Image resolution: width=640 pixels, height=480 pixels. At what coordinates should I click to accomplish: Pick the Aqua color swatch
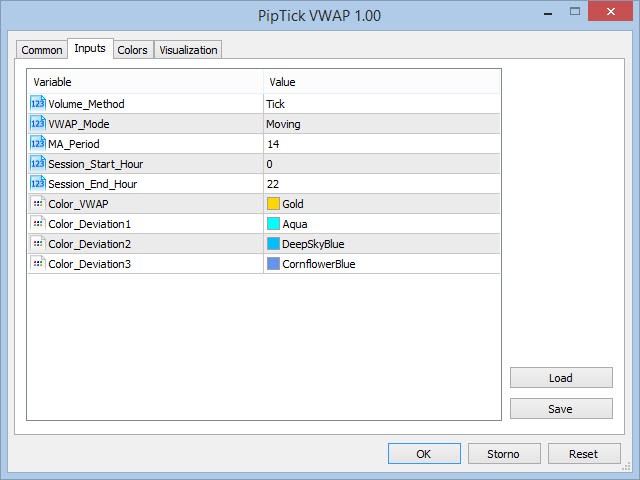(273, 224)
